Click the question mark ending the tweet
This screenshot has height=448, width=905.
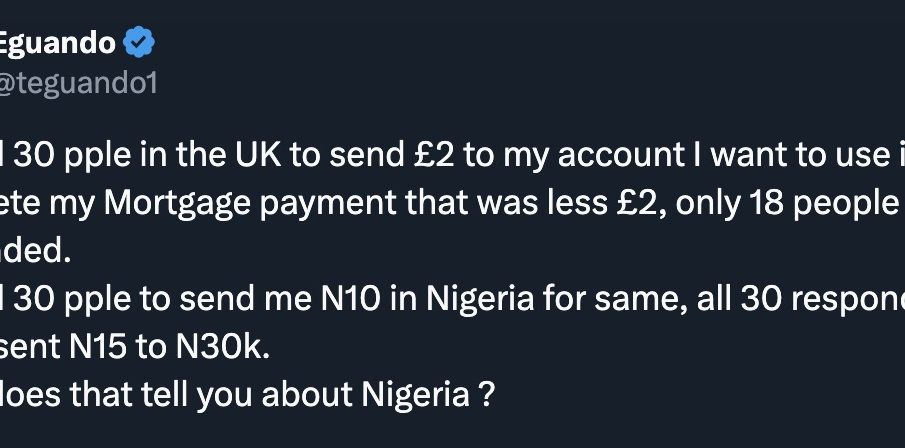click(487, 395)
